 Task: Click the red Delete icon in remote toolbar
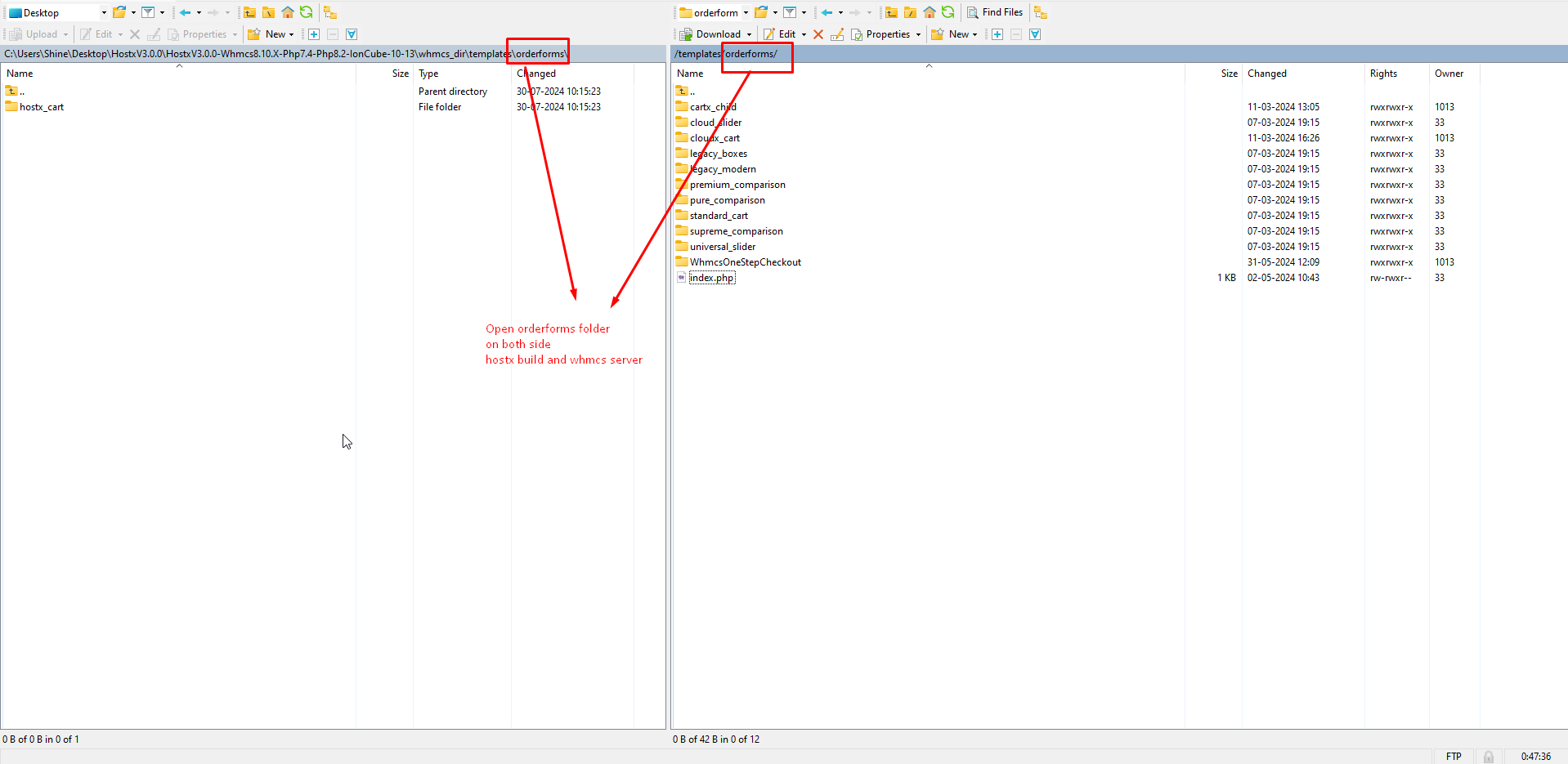click(x=818, y=34)
